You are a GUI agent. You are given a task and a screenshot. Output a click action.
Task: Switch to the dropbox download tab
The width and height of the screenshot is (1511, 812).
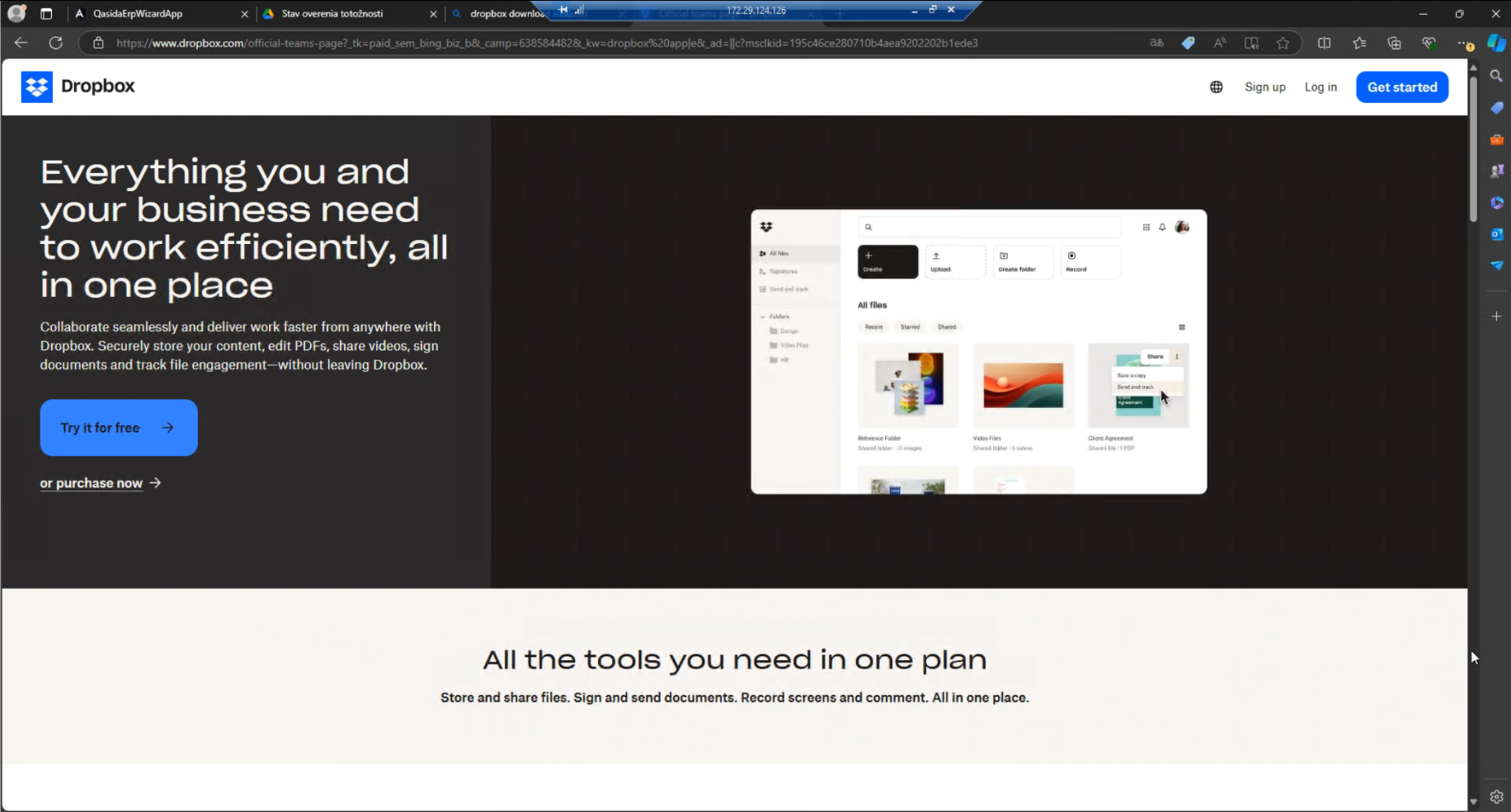click(507, 14)
